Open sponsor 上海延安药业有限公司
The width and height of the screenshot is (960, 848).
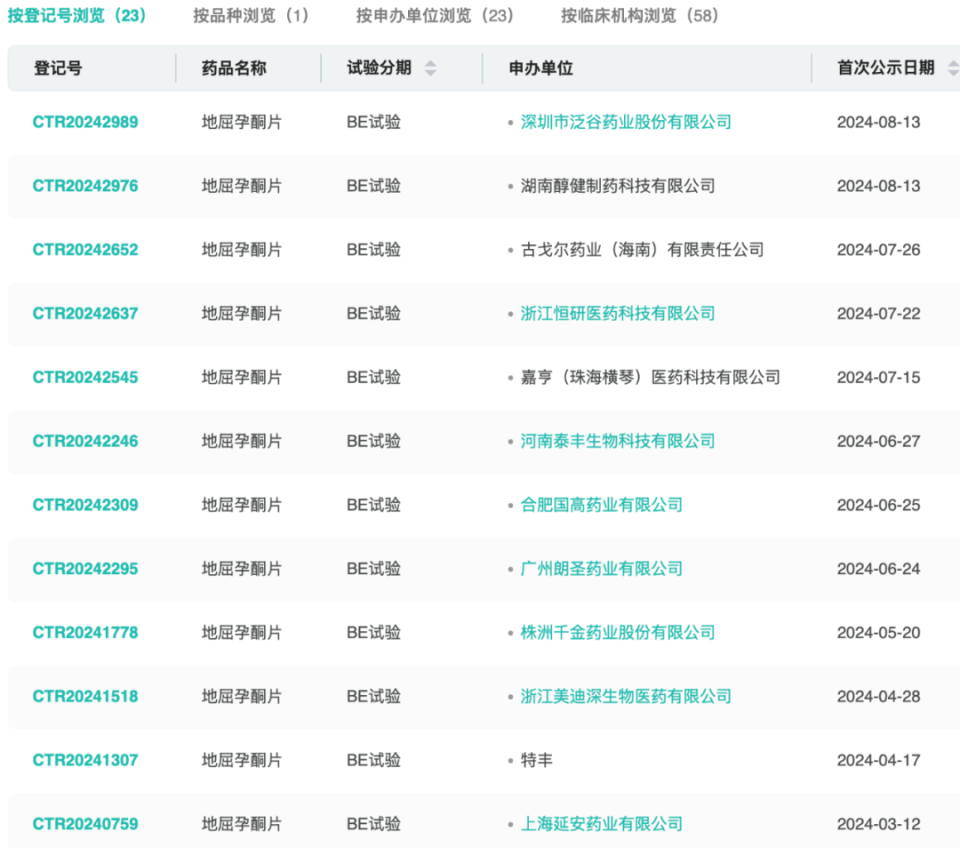pos(601,824)
